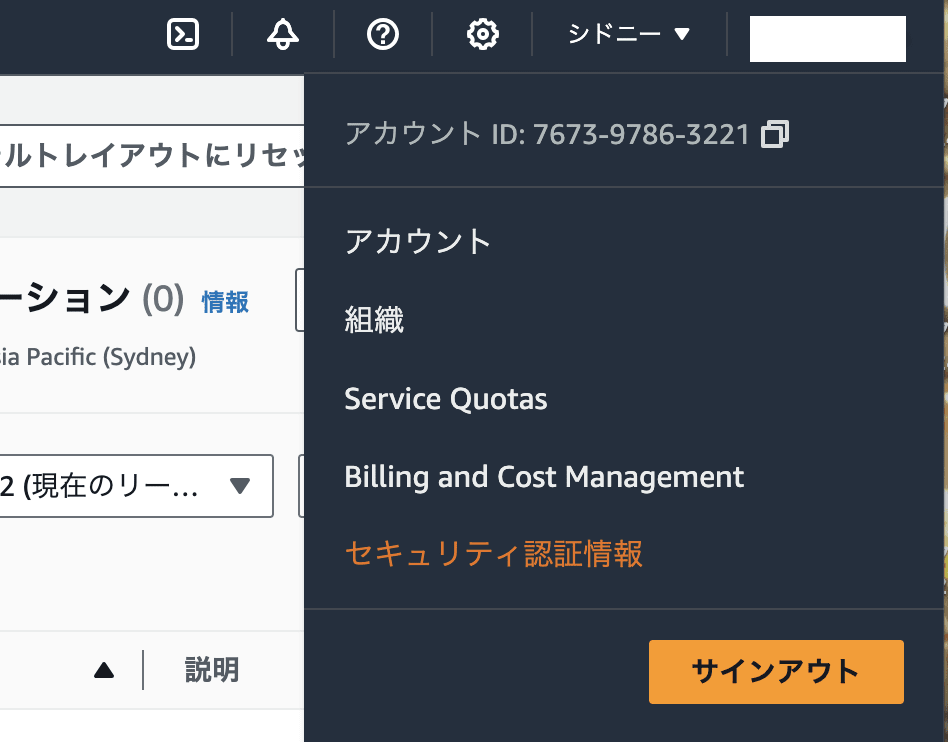Click the 説明 column header
Image resolution: width=948 pixels, height=742 pixels.
coord(210,670)
